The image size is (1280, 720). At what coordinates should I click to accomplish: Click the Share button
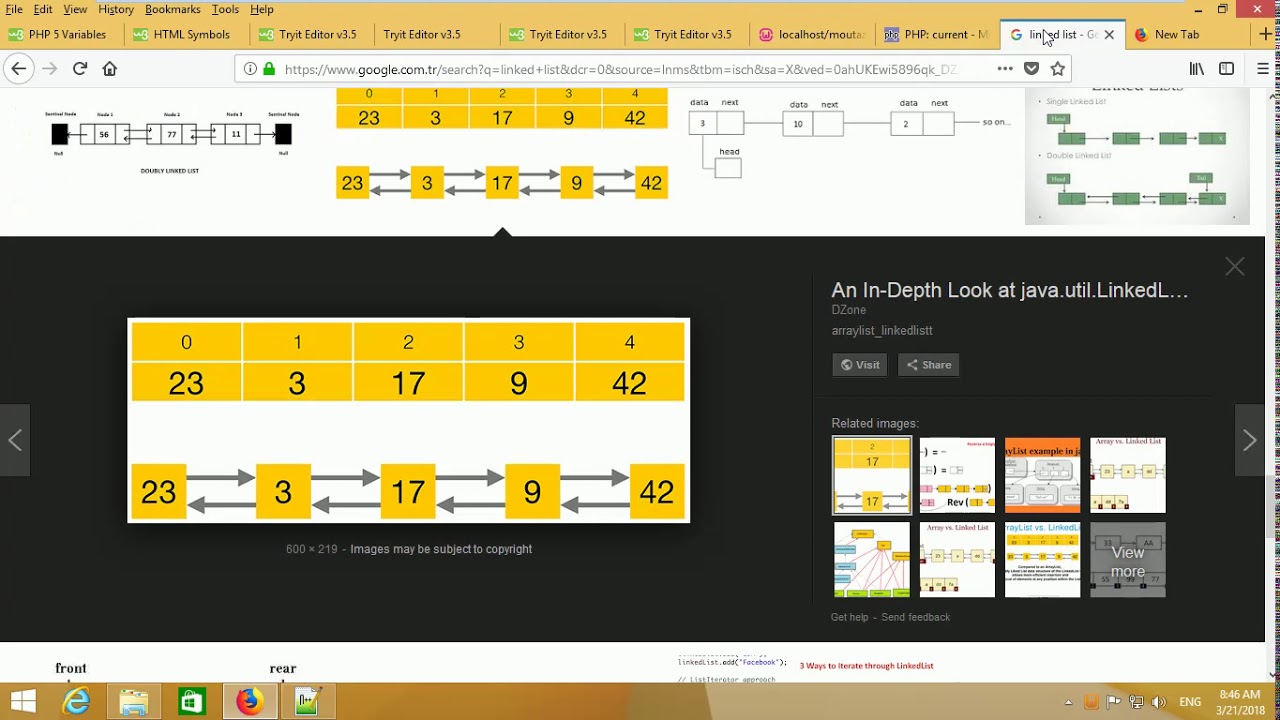[x=928, y=365]
